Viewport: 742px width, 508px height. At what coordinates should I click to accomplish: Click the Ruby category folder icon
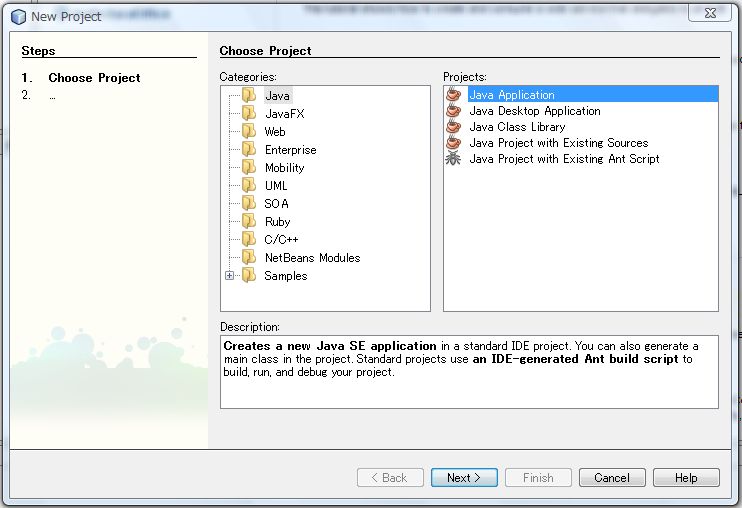click(x=249, y=222)
